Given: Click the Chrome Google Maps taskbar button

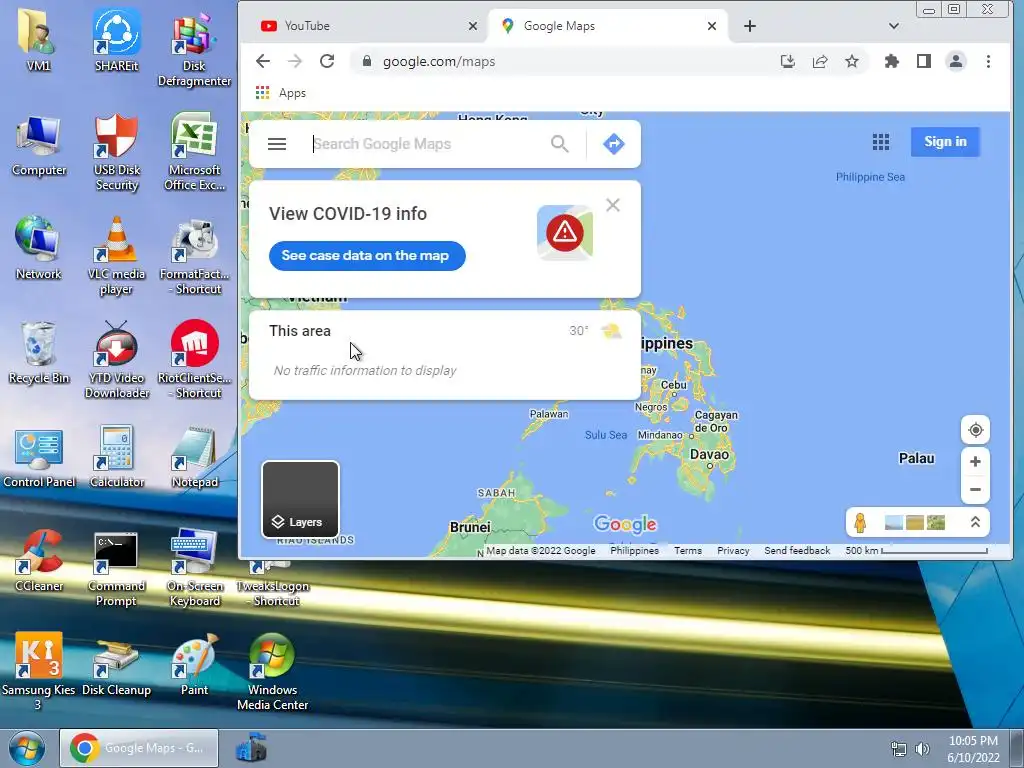Looking at the screenshot, I should click(x=139, y=748).
